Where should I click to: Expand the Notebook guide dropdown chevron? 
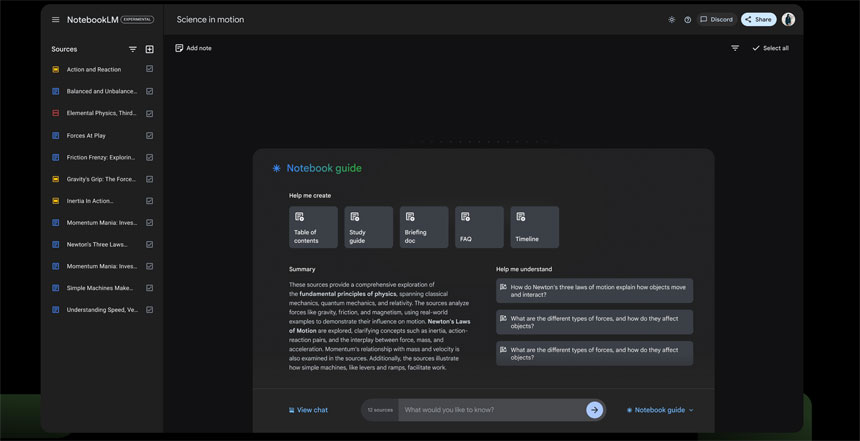(x=691, y=410)
